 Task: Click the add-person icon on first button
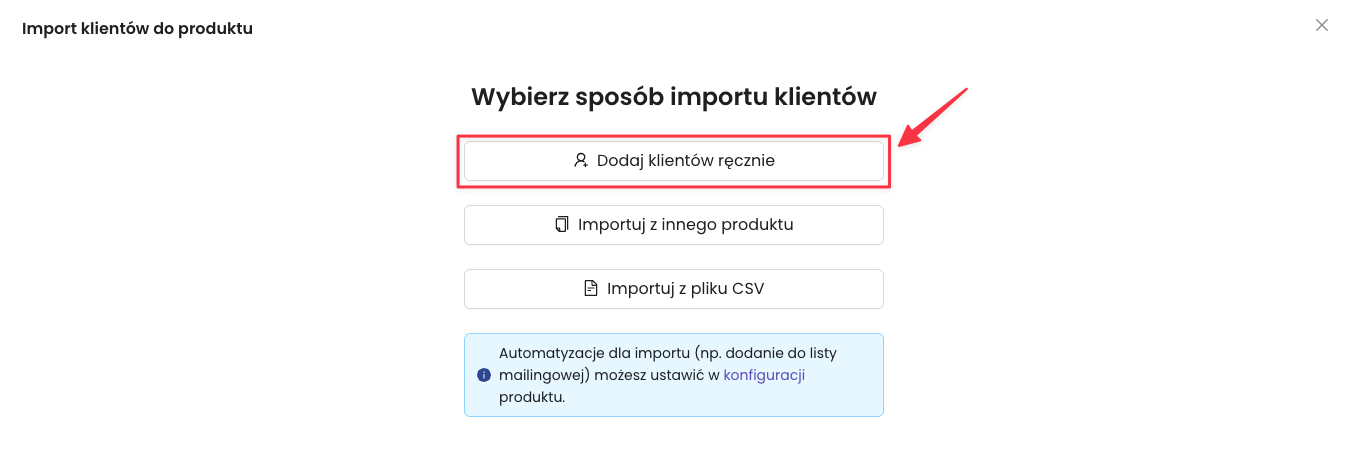580,160
